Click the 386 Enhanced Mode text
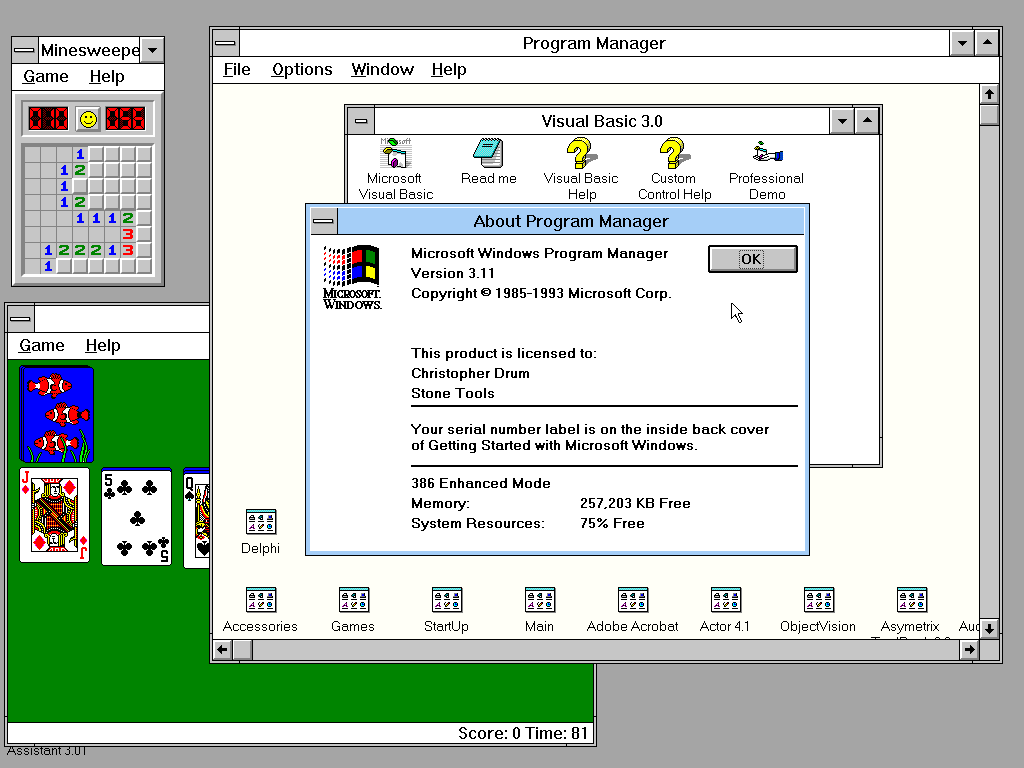The width and height of the screenshot is (1024, 768). point(481,483)
